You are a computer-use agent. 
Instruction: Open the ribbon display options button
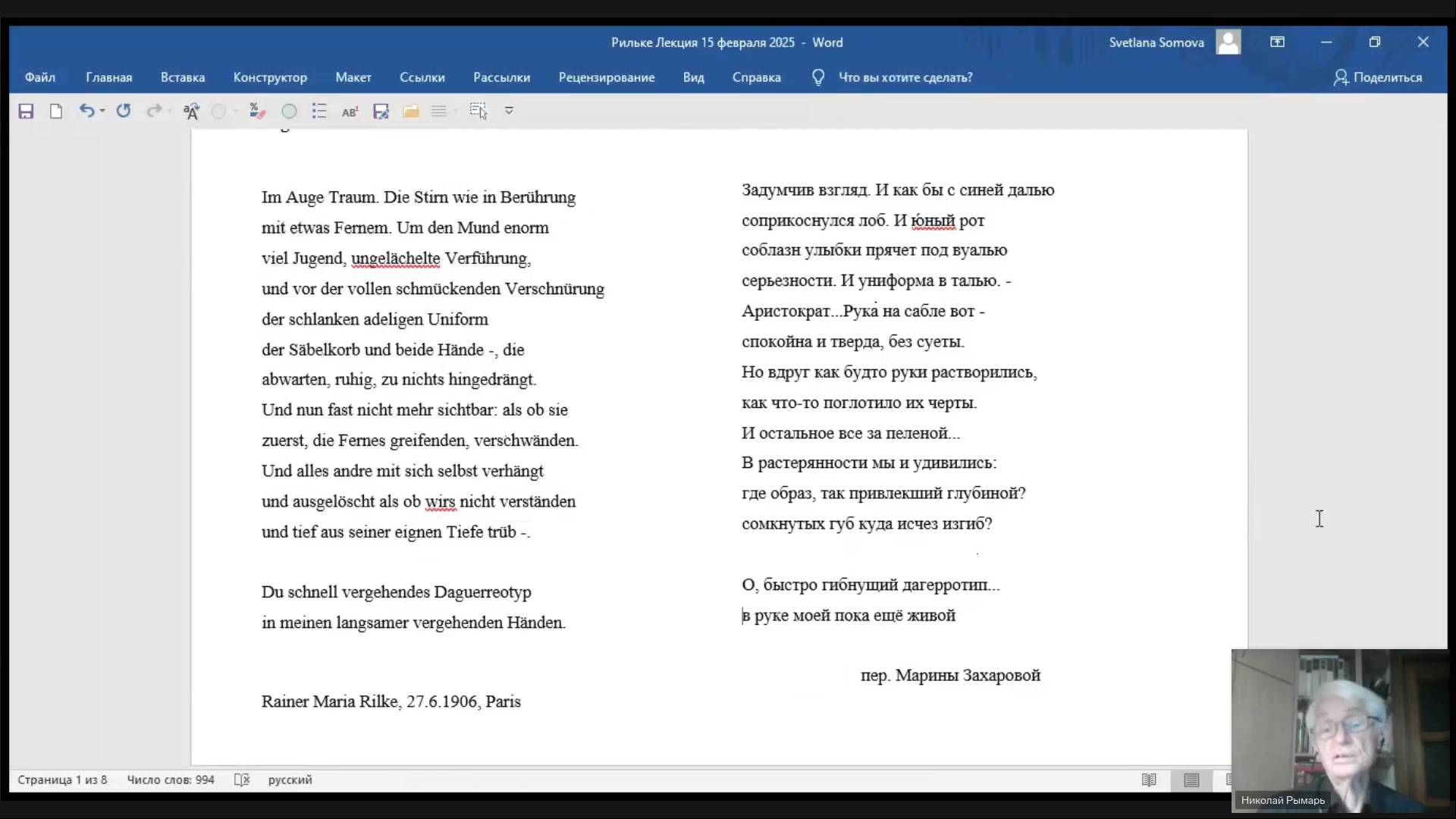pyautogui.click(x=1277, y=42)
